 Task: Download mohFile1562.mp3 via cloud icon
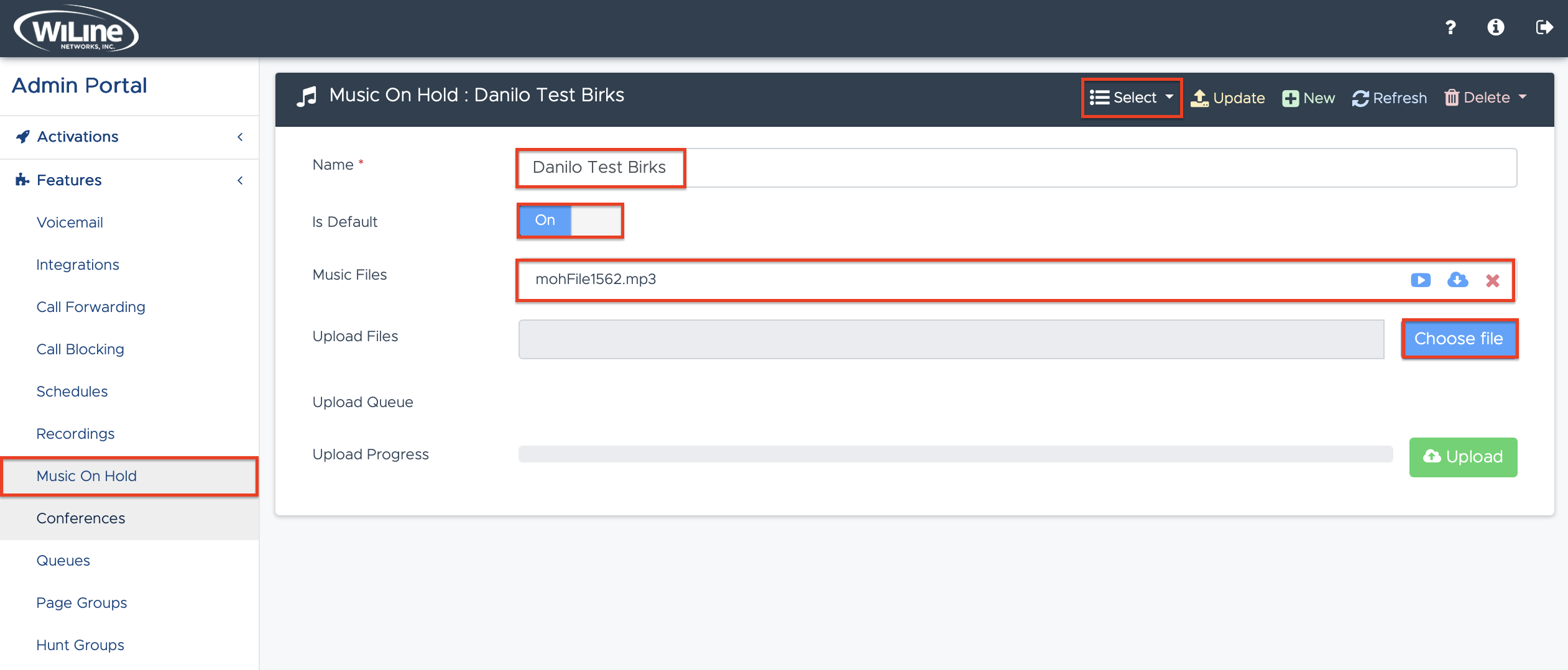[1457, 280]
